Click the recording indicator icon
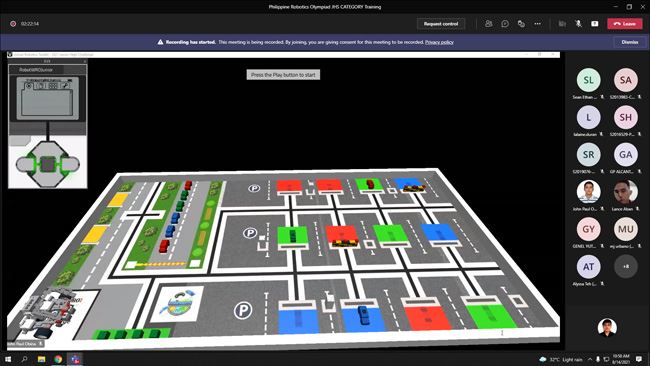Screen dimensions: 650x366 [13, 24]
